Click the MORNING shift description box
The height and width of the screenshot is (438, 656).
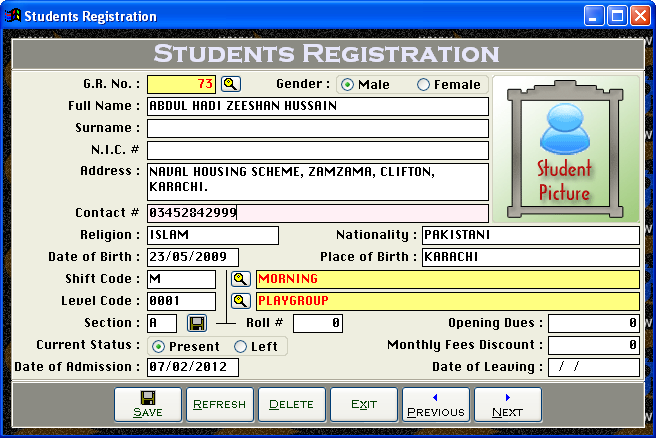[x=448, y=279]
